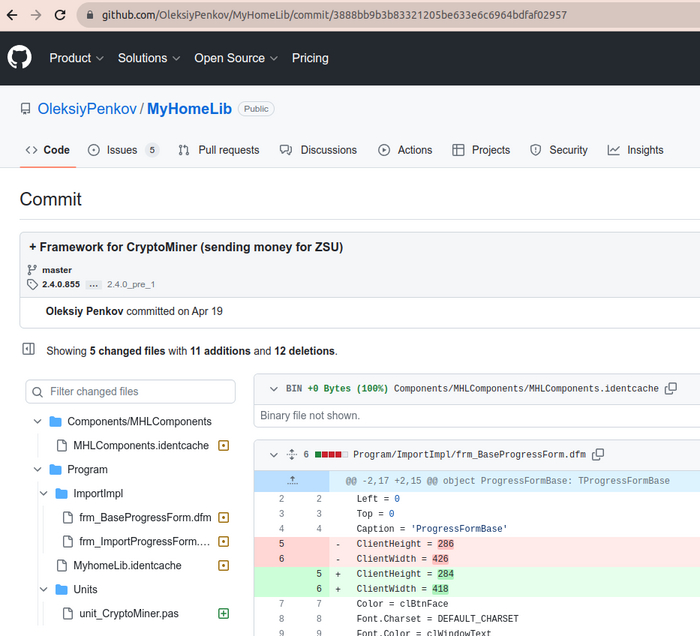The height and width of the screenshot is (636, 700).
Task: Open the OleksiyPenkov owner profile link
Action: [87, 109]
